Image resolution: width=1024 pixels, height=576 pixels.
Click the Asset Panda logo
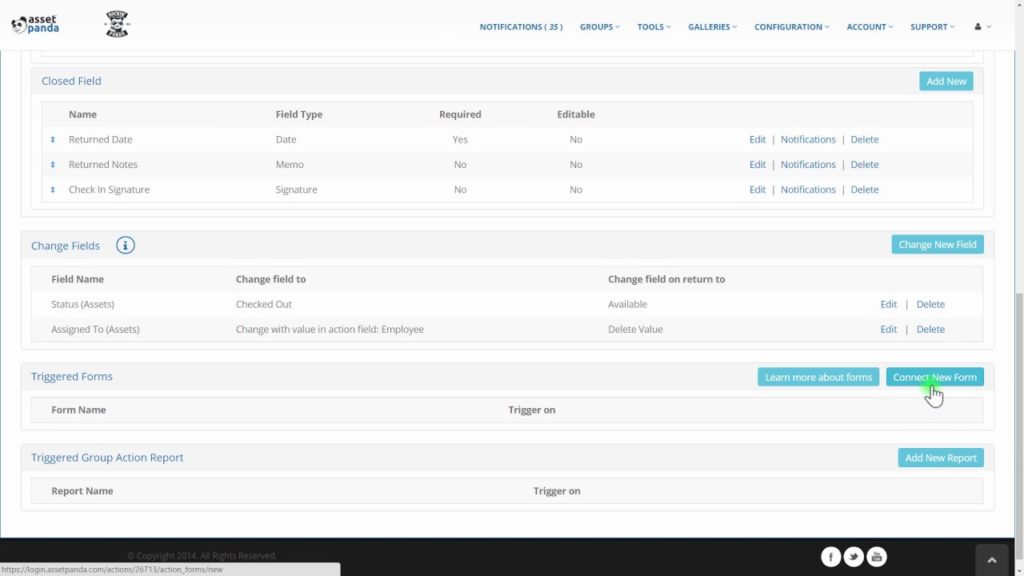(35, 25)
